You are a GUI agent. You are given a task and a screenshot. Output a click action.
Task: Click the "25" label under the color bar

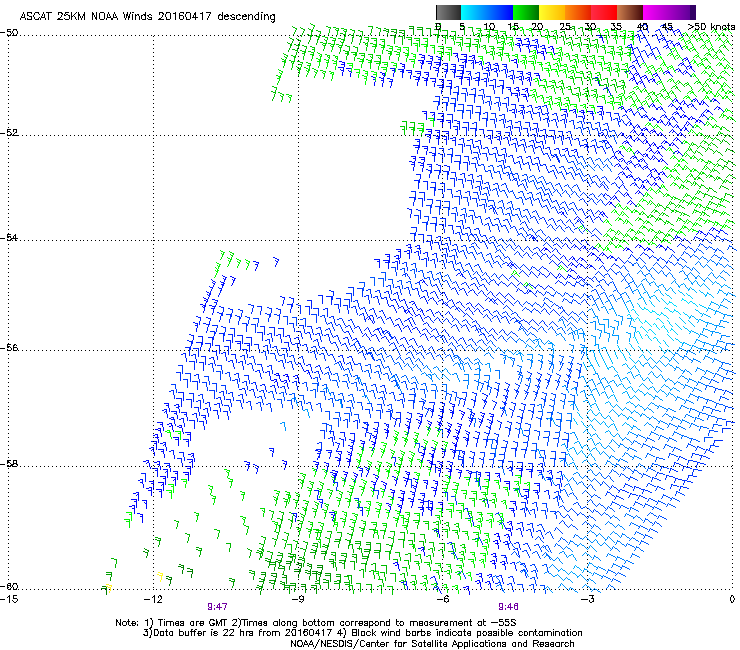(564, 27)
